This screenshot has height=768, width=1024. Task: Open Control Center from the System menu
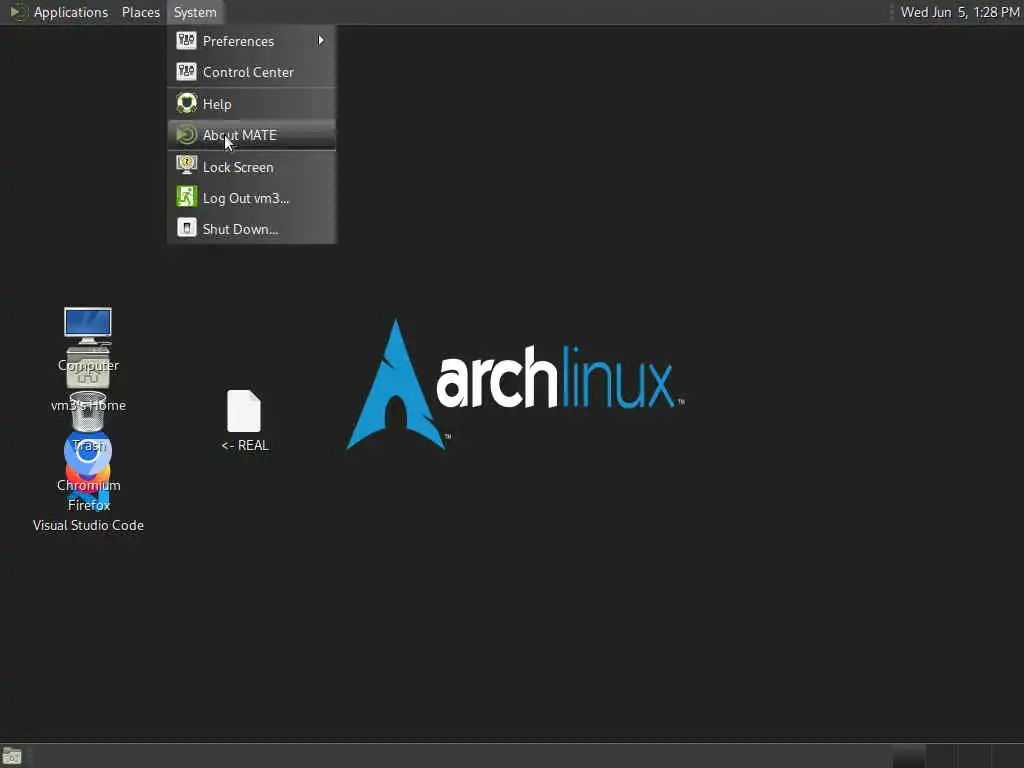click(251, 72)
